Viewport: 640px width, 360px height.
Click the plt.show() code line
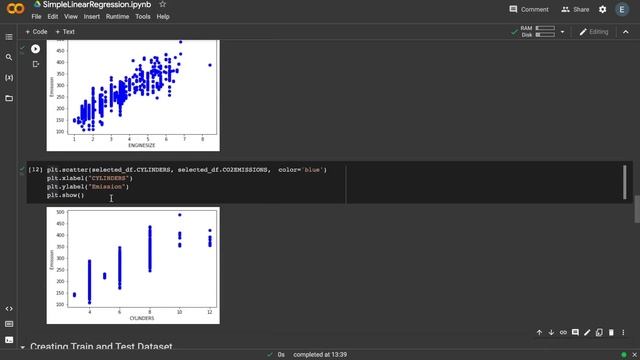coord(65,196)
